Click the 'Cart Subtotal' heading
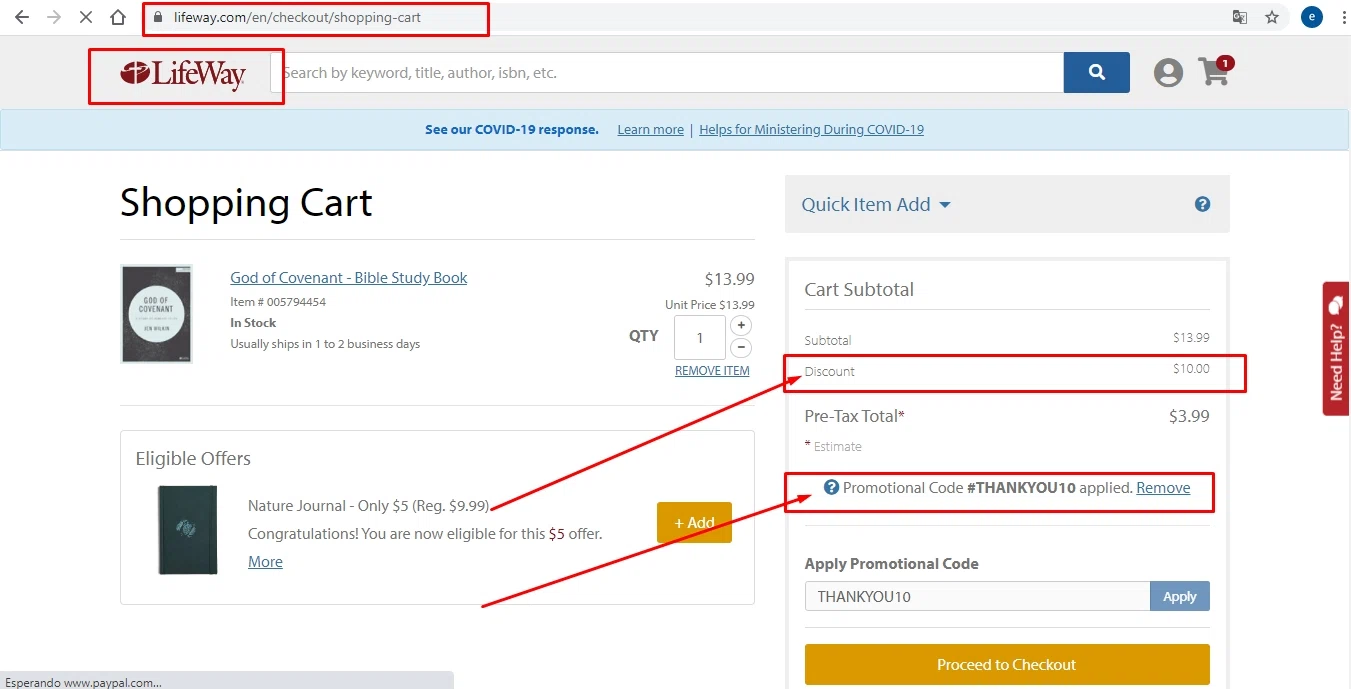This screenshot has width=1351, height=689. [859, 290]
